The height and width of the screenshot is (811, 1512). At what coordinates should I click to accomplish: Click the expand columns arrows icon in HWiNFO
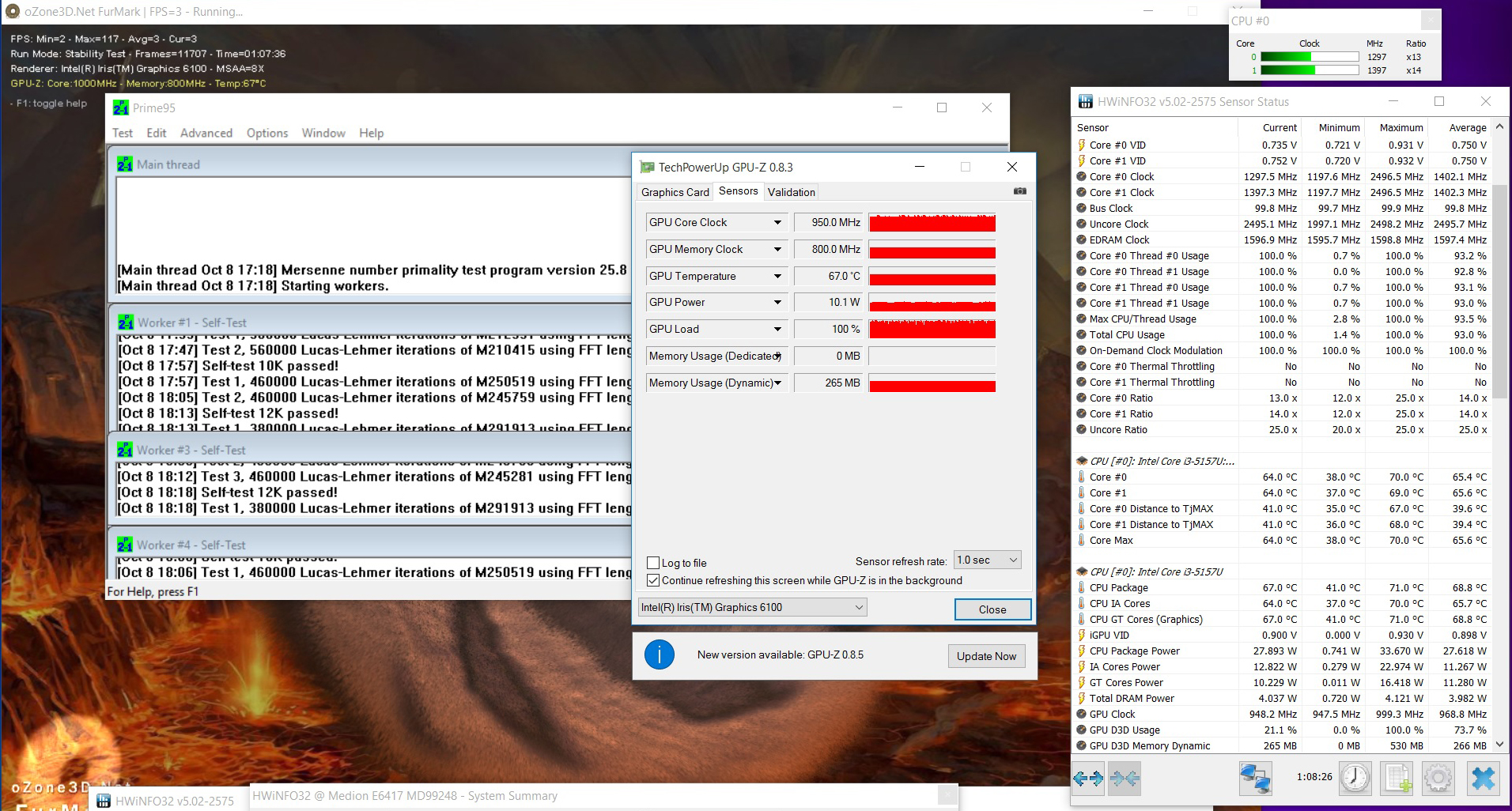tap(1088, 779)
